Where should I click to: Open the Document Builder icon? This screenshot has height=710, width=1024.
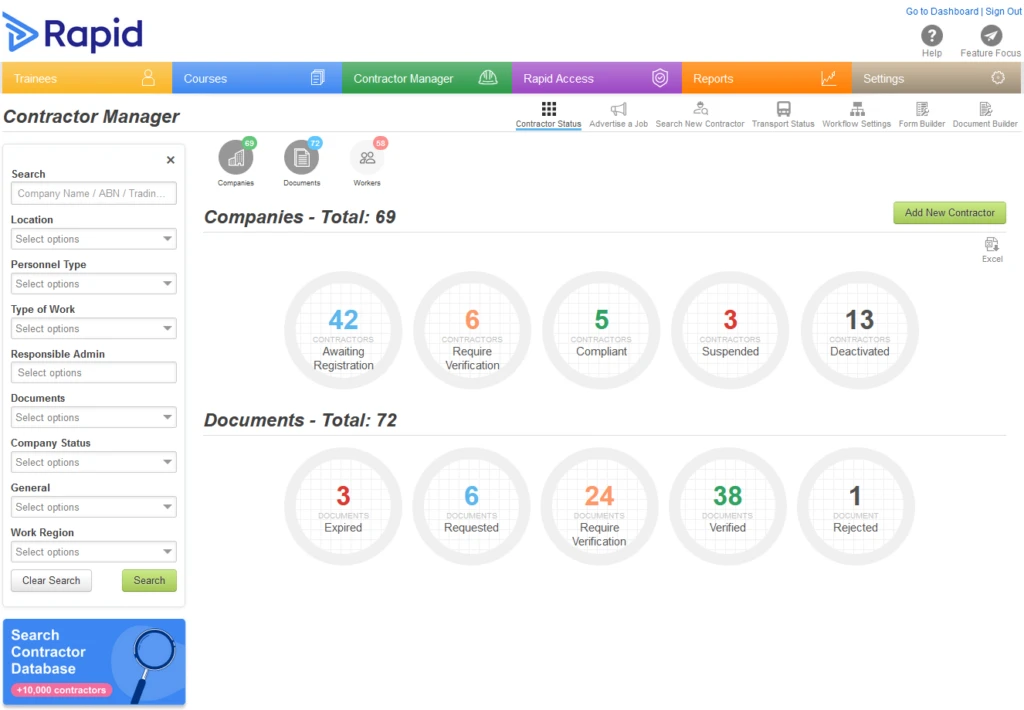985,108
